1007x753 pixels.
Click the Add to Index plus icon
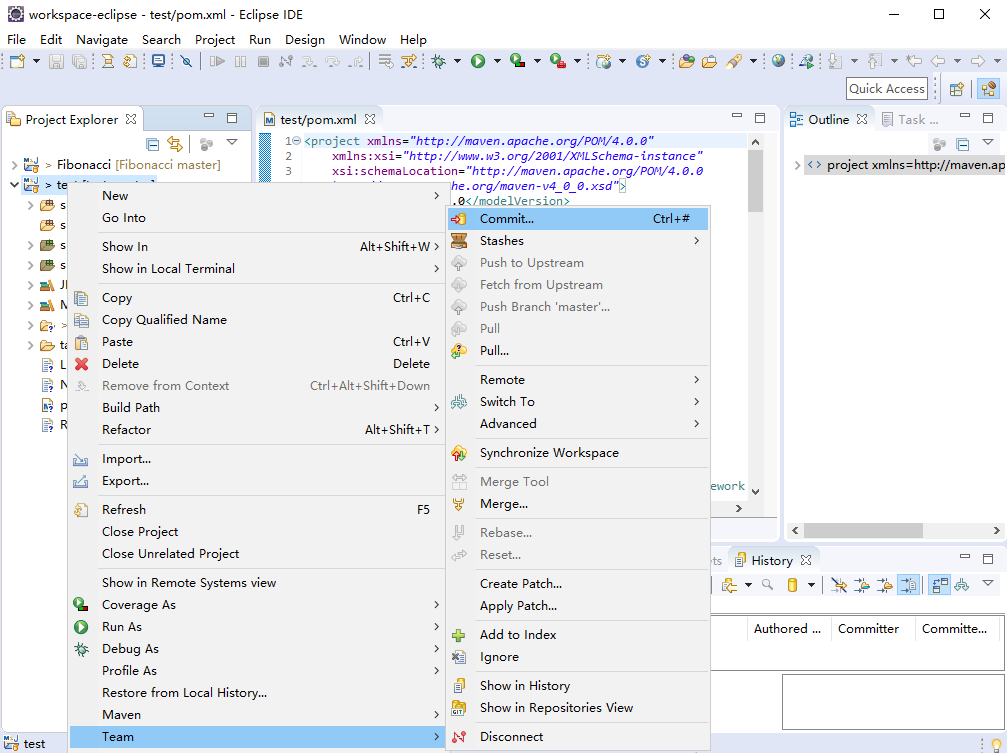coord(459,635)
